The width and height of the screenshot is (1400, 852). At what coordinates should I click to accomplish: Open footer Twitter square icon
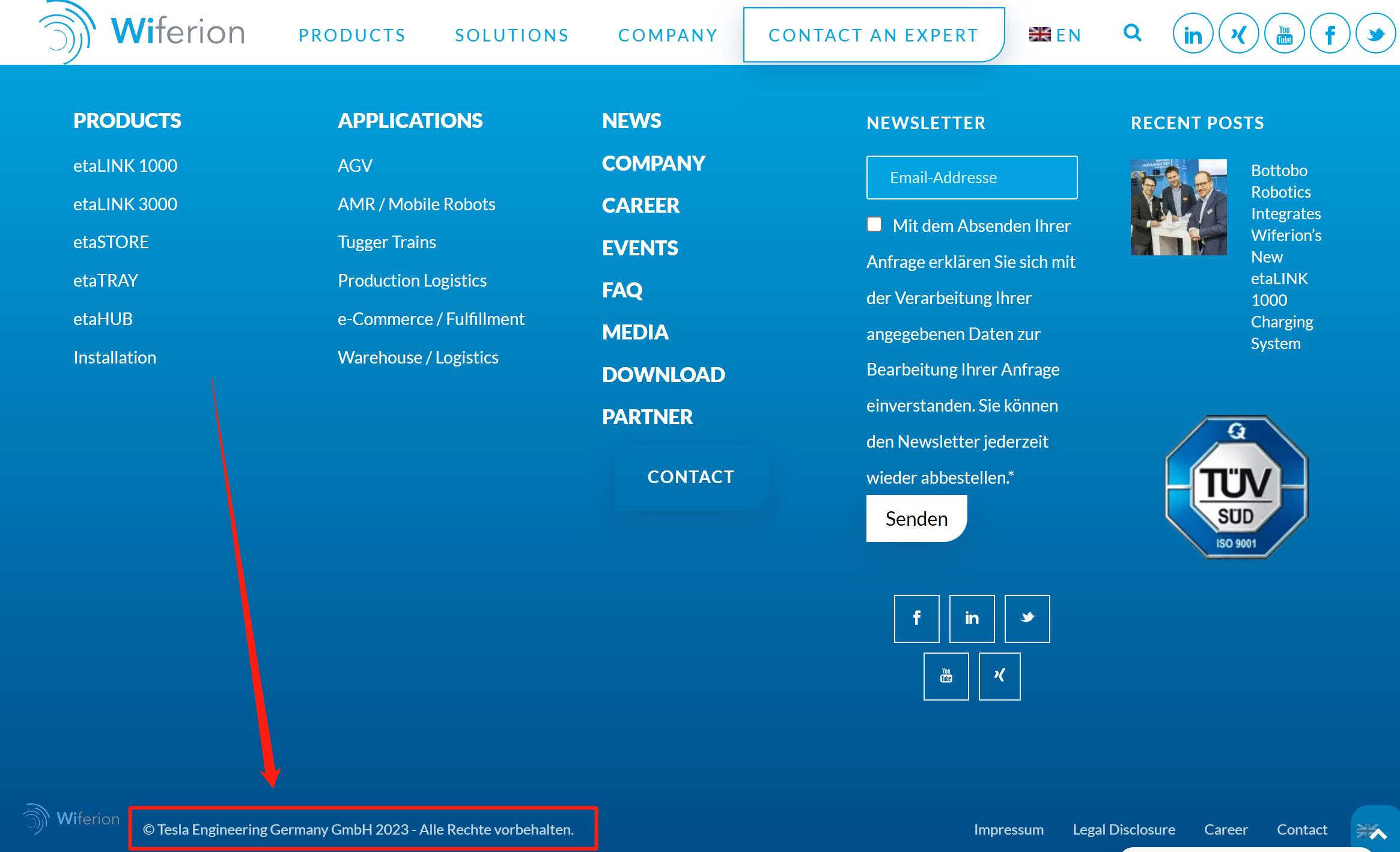(1027, 618)
